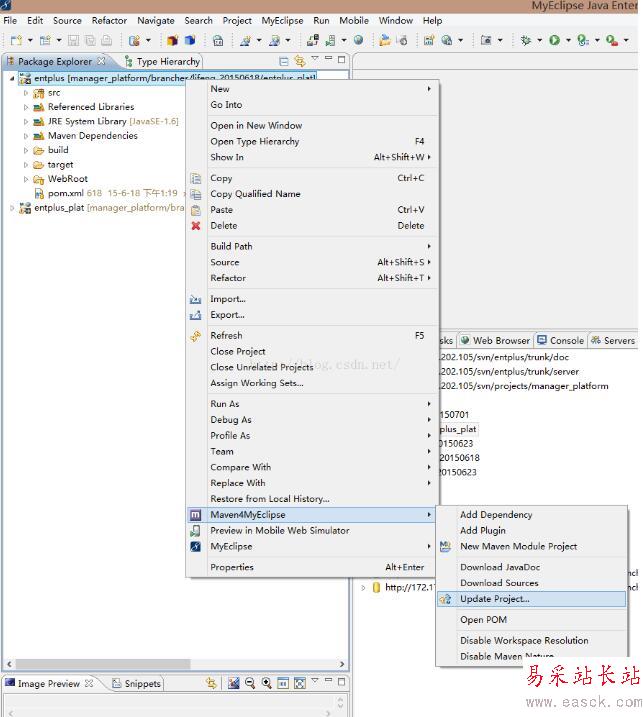Viewport: 643px width, 717px height.
Task: Click the Export icon in context menu
Action: (x=195, y=315)
